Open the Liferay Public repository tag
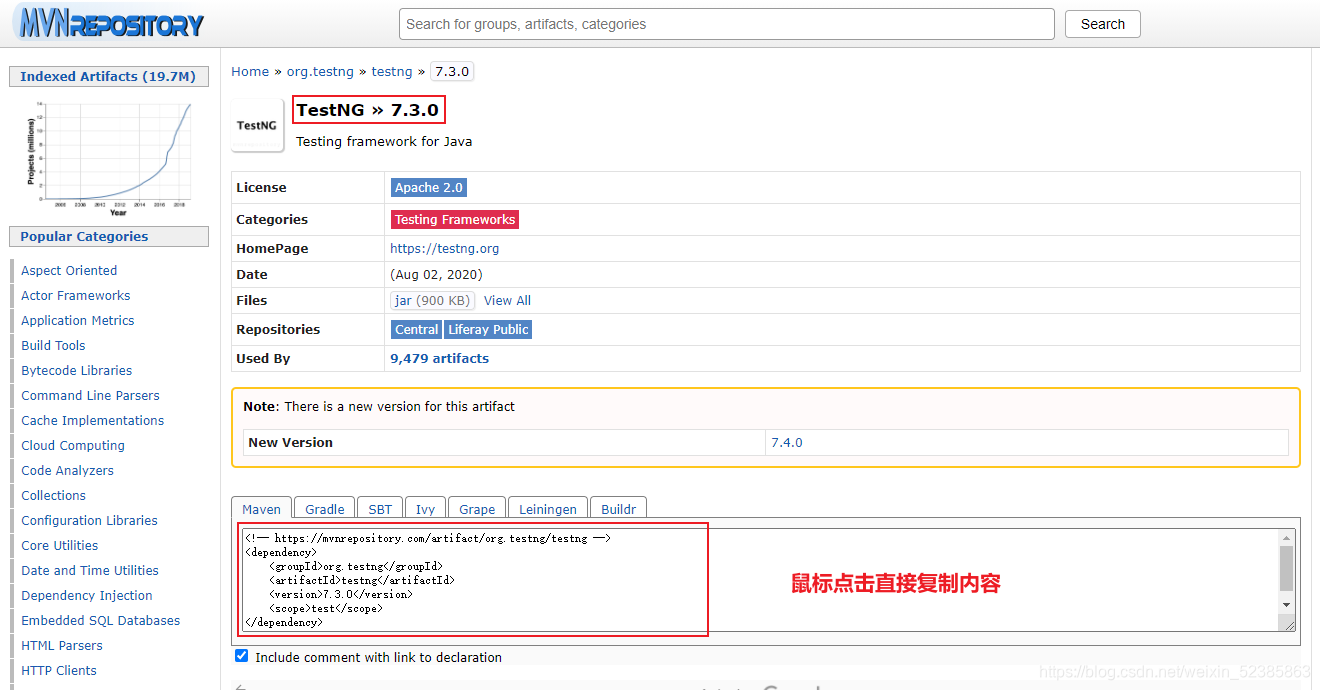 point(488,329)
